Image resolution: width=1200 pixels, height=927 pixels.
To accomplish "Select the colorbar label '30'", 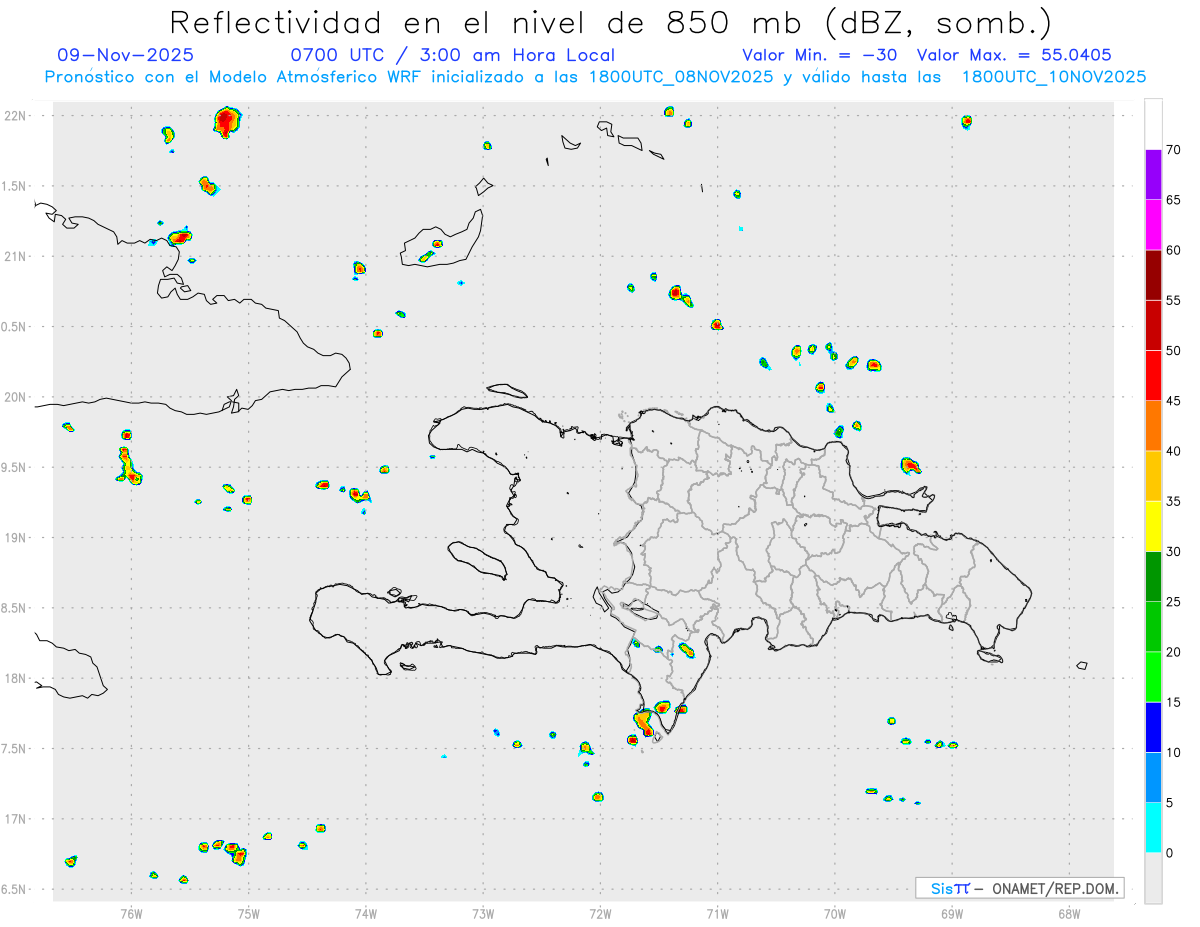I will pyautogui.click(x=1174, y=551).
